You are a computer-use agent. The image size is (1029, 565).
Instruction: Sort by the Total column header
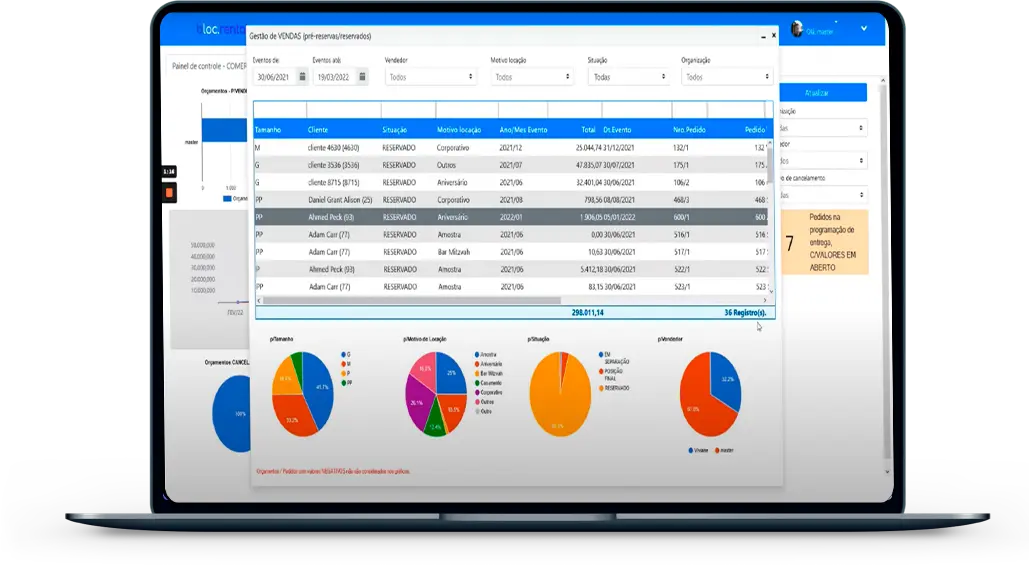(588, 130)
